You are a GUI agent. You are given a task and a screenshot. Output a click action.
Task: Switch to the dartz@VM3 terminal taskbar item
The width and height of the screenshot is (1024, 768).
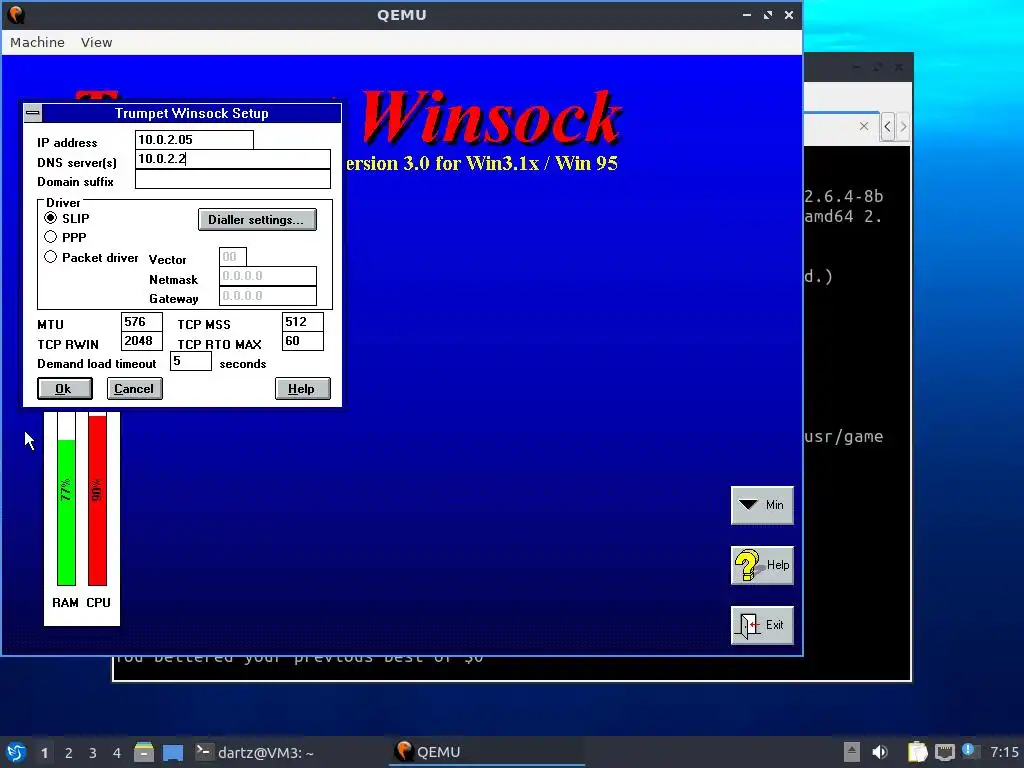click(x=255, y=752)
